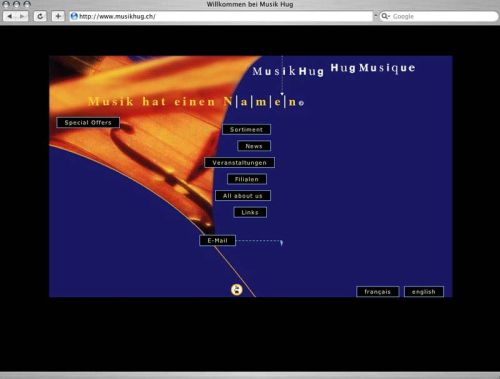Click the Google search field

pyautogui.click(x=439, y=16)
